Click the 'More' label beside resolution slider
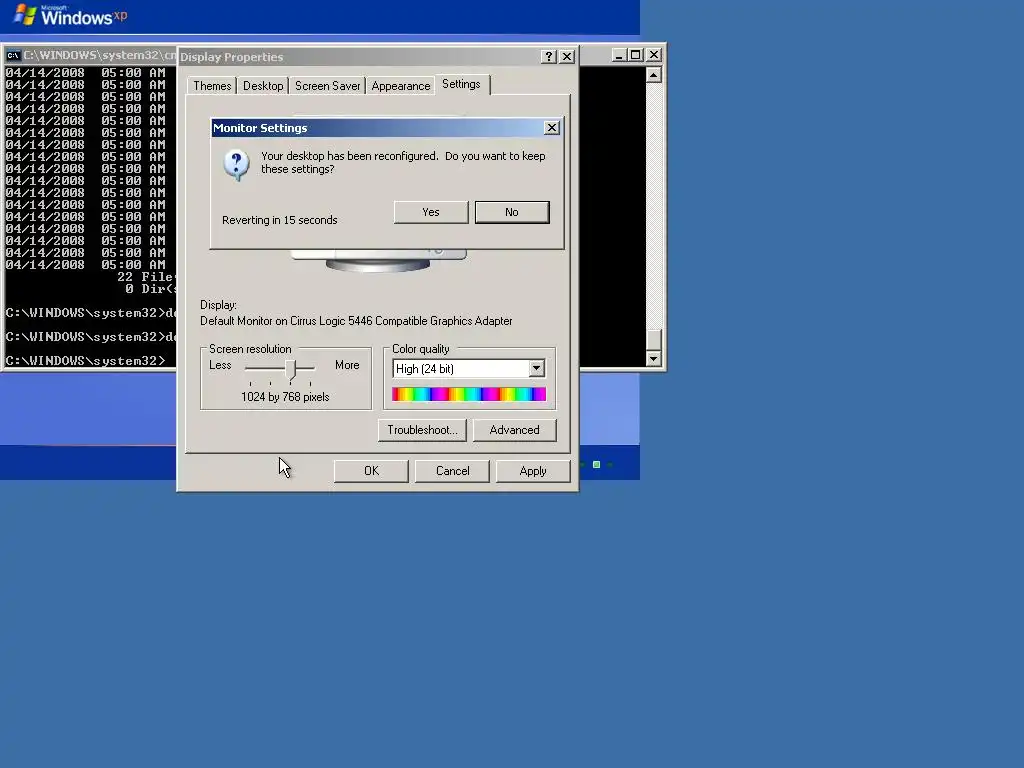Screen dimensions: 1024x768 pyautogui.click(x=347, y=365)
